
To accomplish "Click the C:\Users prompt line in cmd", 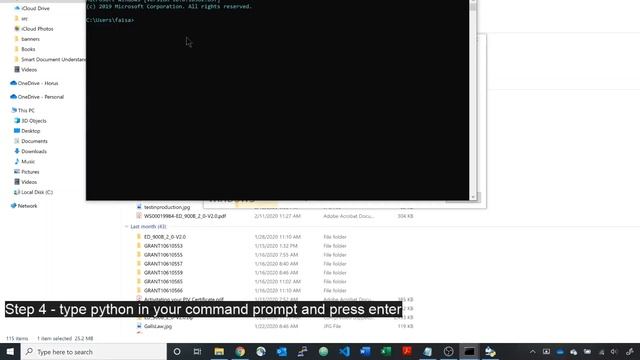I will pos(110,20).
